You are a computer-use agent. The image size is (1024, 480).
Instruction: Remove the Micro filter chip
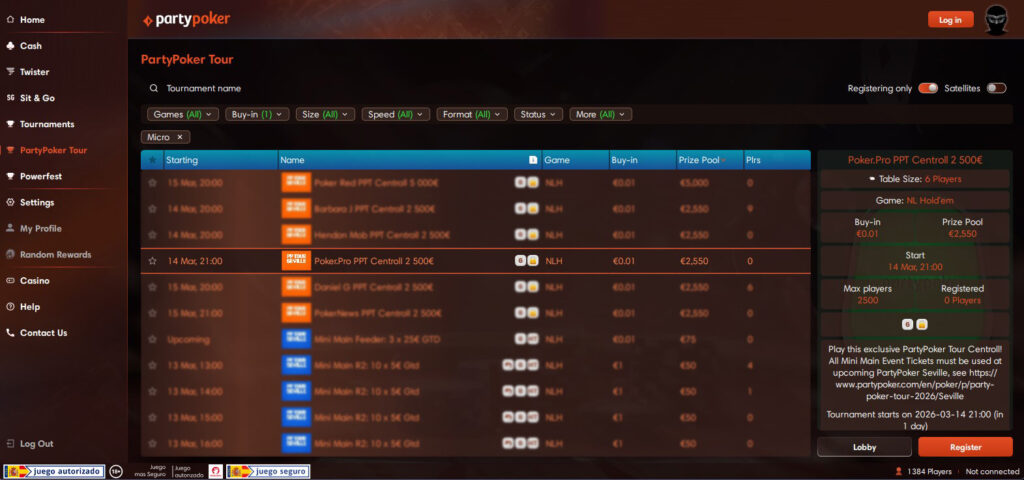[x=180, y=137]
